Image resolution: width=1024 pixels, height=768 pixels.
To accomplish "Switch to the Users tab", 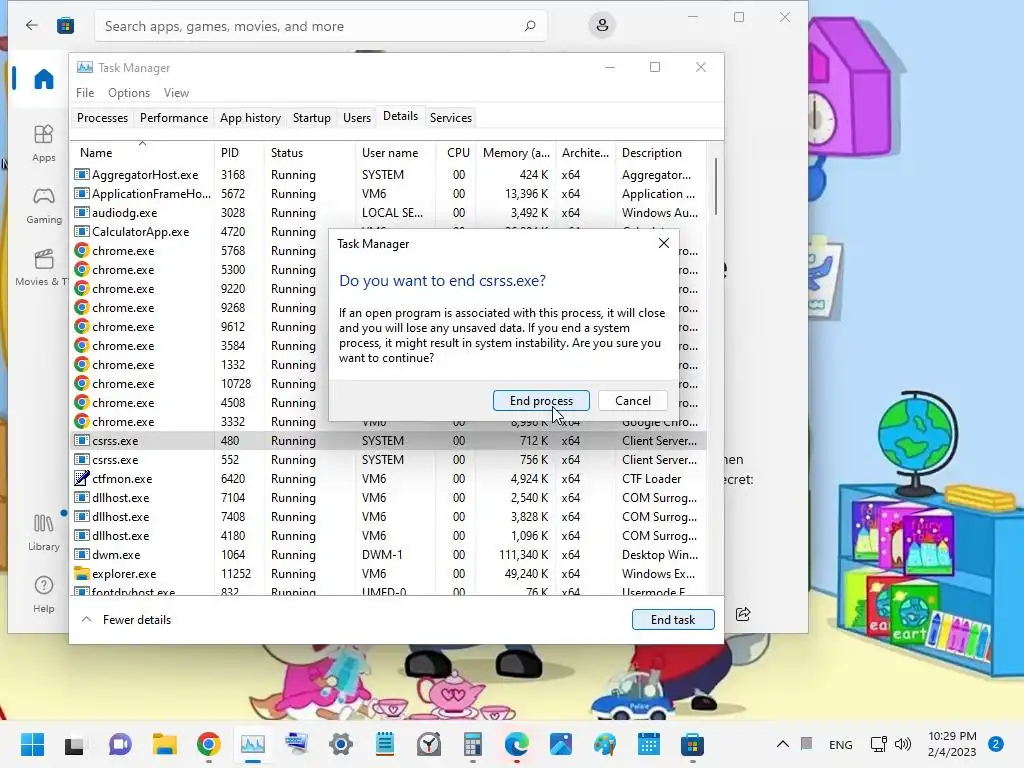I will point(357,118).
